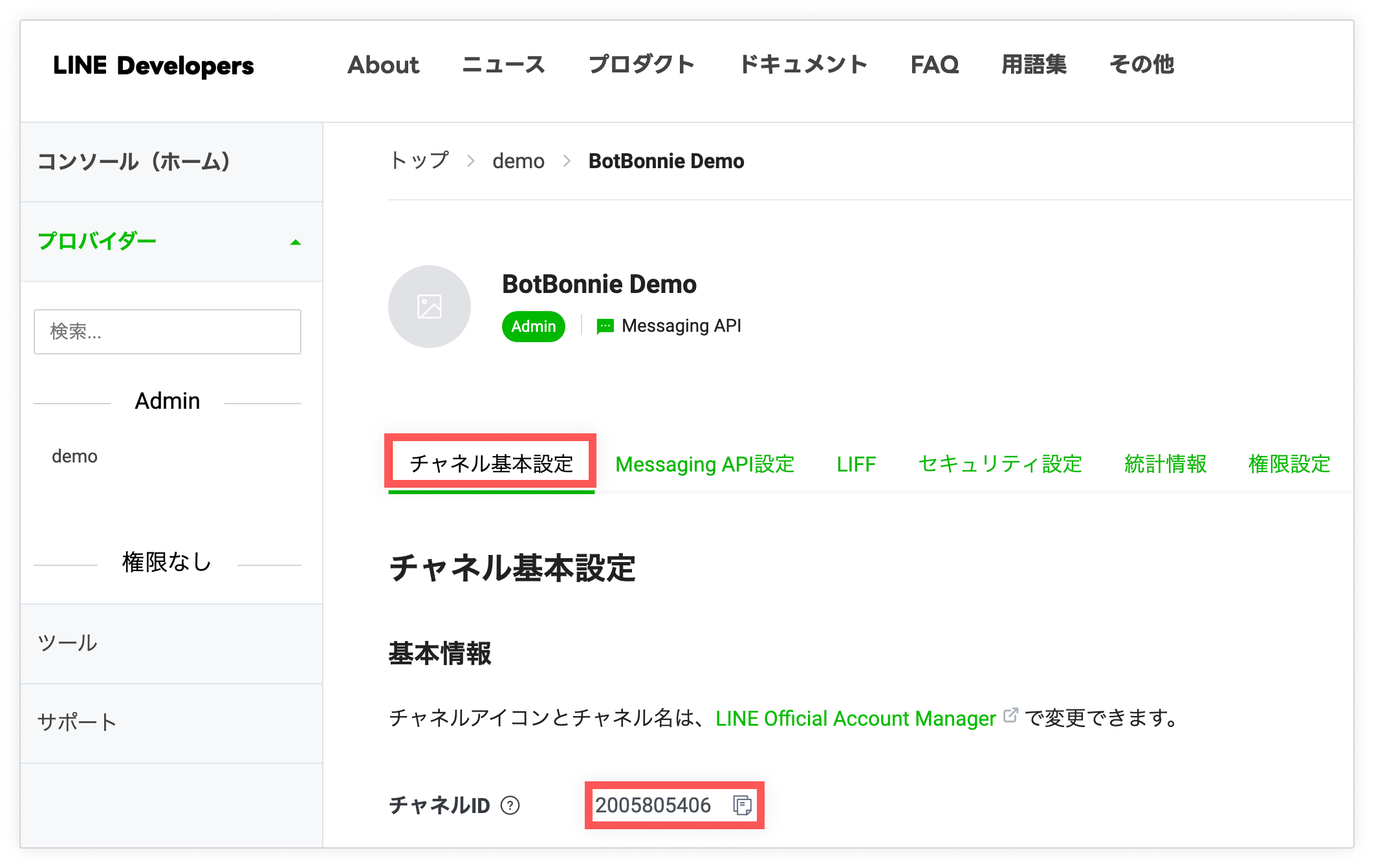Switch to the LIFF tab
The height and width of the screenshot is (868, 1374).
tap(856, 464)
